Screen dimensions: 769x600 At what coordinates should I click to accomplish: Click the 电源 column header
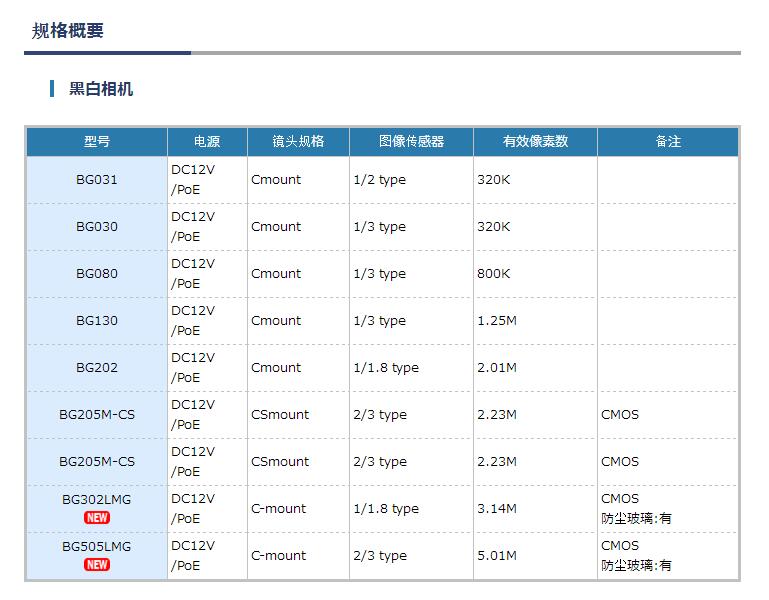pyautogui.click(x=207, y=142)
